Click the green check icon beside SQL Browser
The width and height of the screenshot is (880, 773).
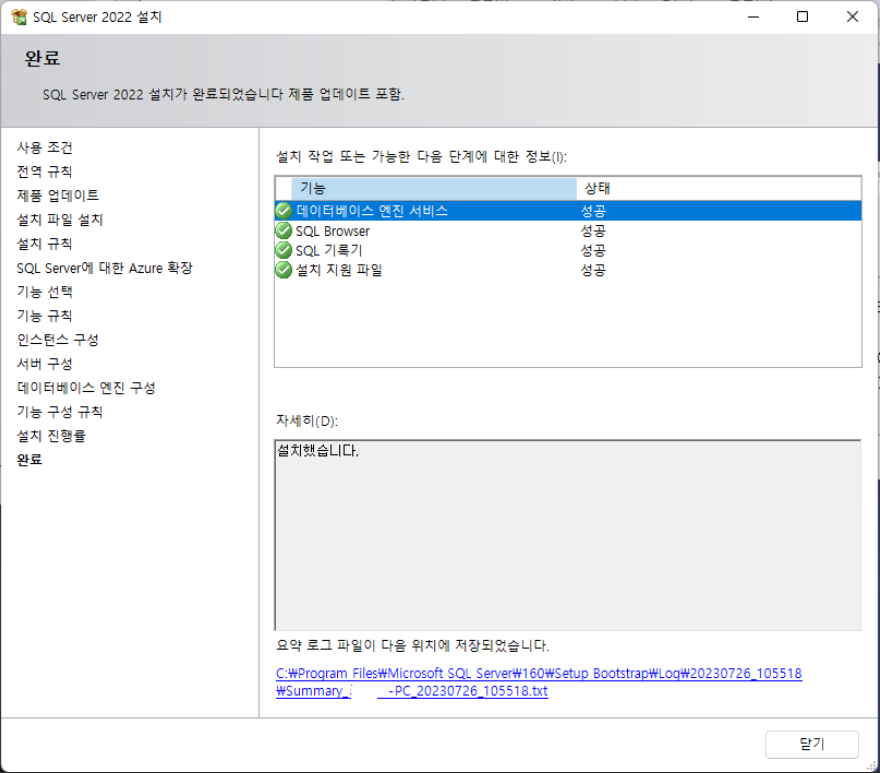pyautogui.click(x=283, y=231)
